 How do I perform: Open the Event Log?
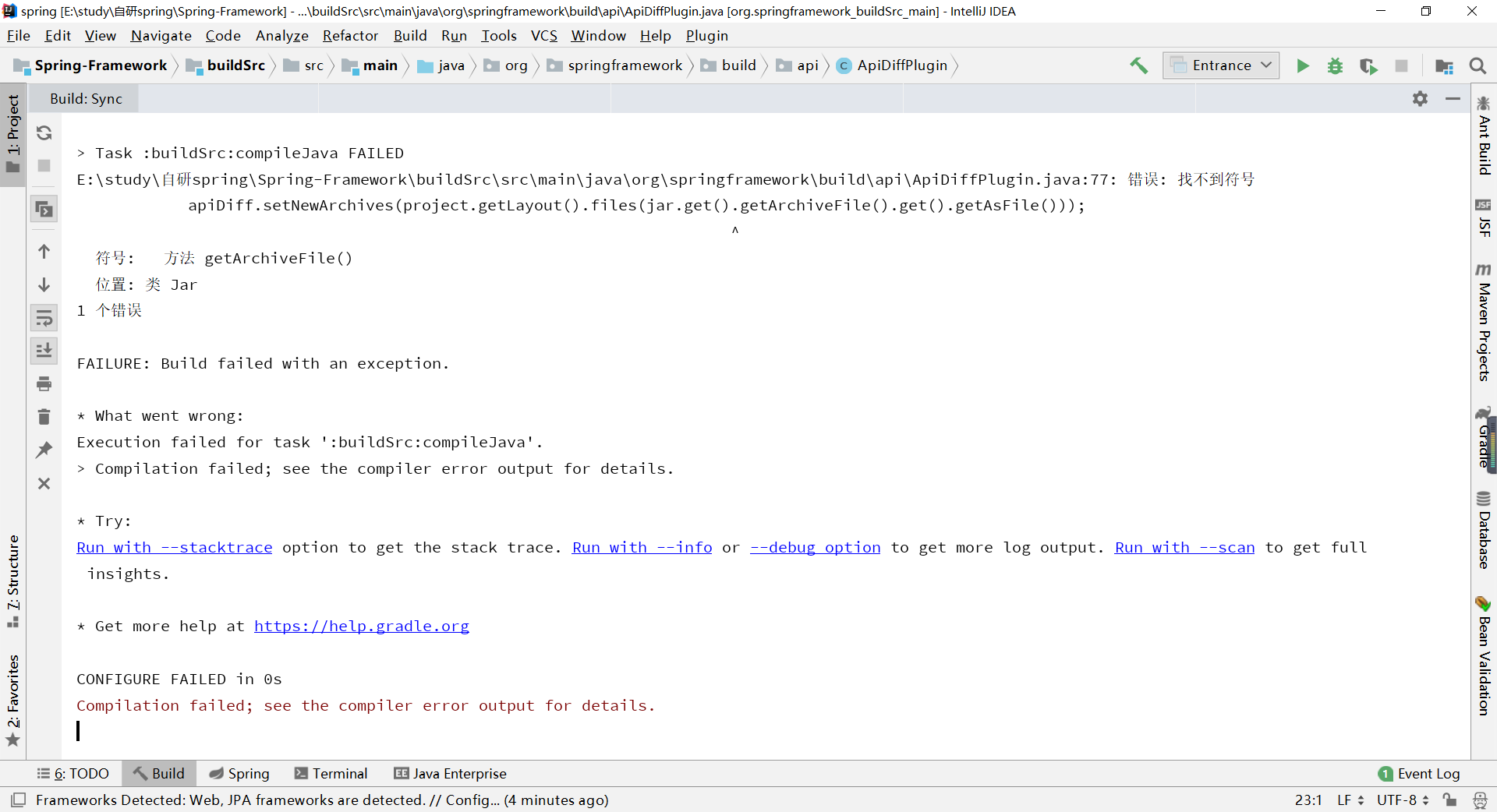point(1419,773)
